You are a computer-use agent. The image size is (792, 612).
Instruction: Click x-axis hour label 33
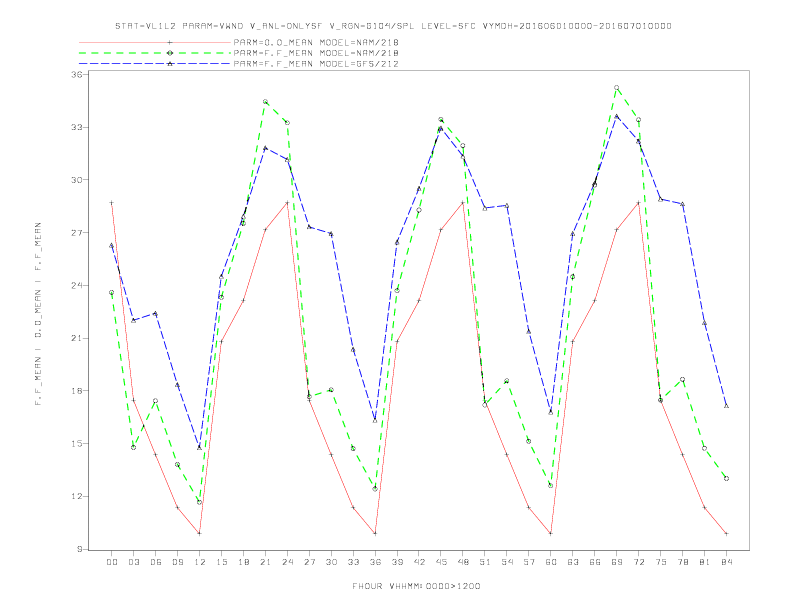click(x=353, y=562)
